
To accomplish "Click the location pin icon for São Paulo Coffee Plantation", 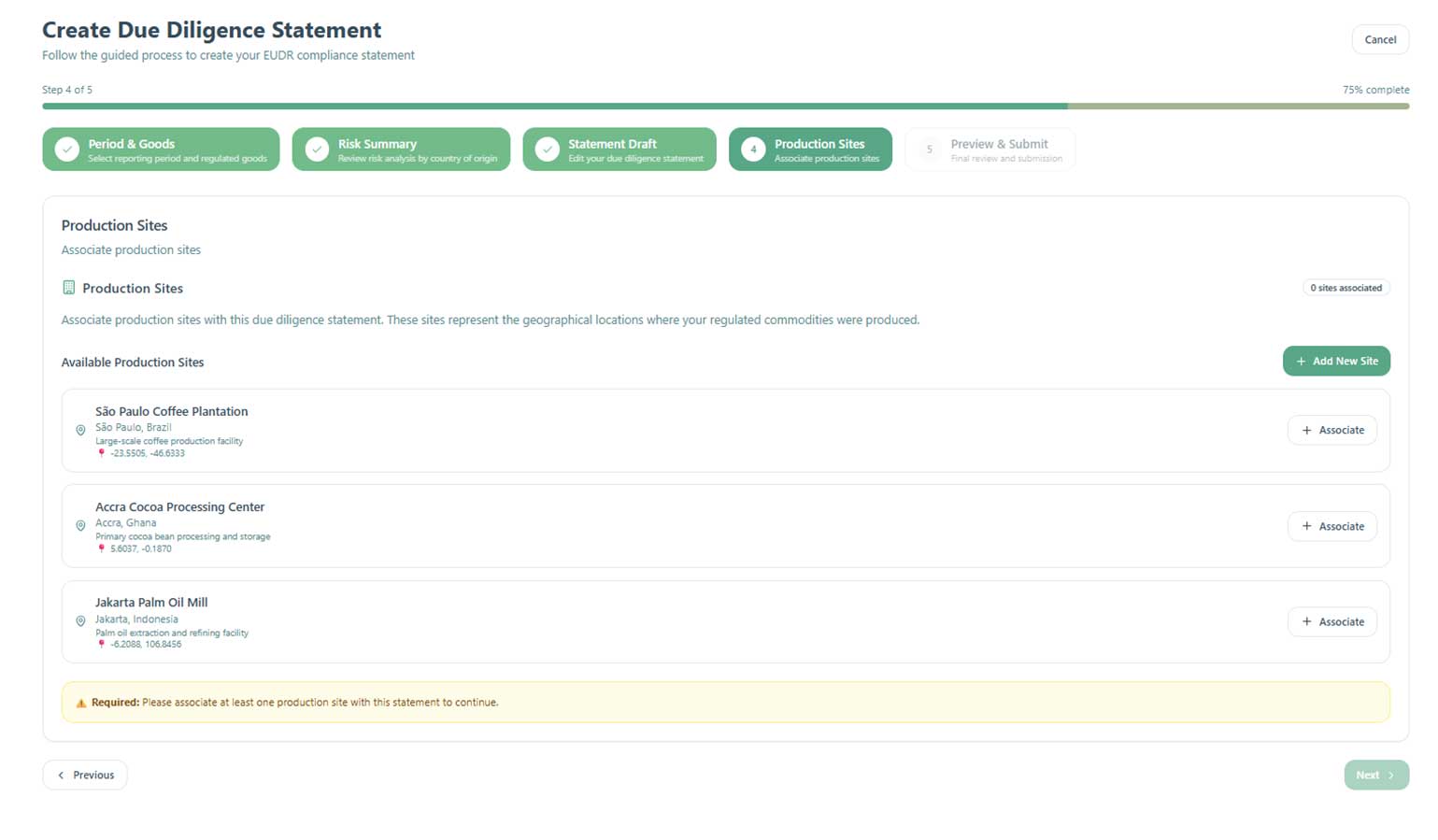I will pyautogui.click(x=80, y=431).
